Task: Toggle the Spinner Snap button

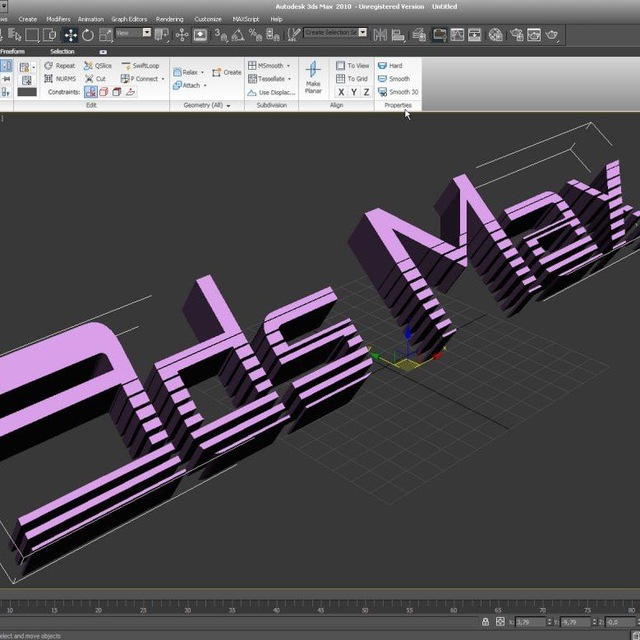Action: pos(273,35)
